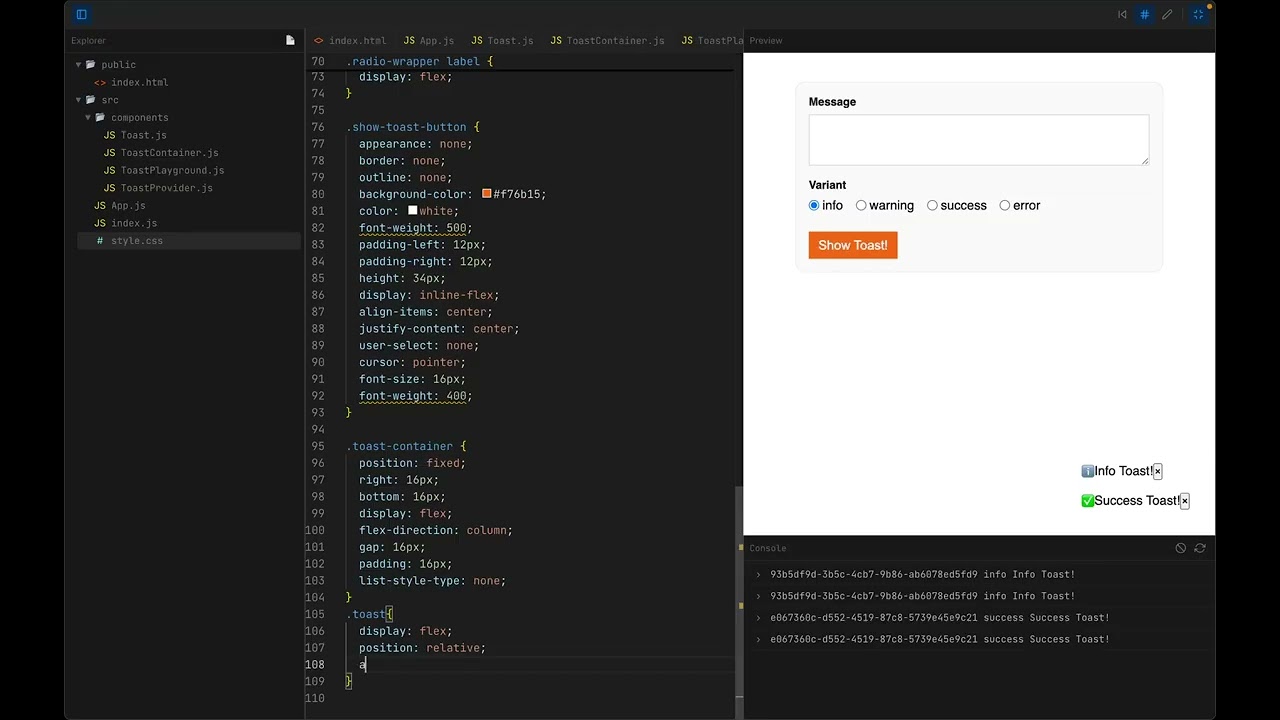Click the Explorer panel title
Viewport: 1280px width, 720px height.
coord(88,40)
